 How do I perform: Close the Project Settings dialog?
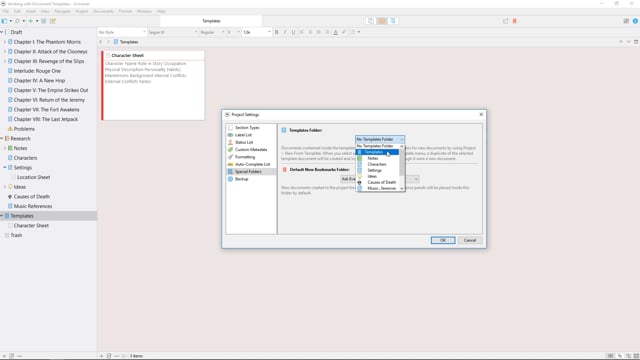(481, 114)
